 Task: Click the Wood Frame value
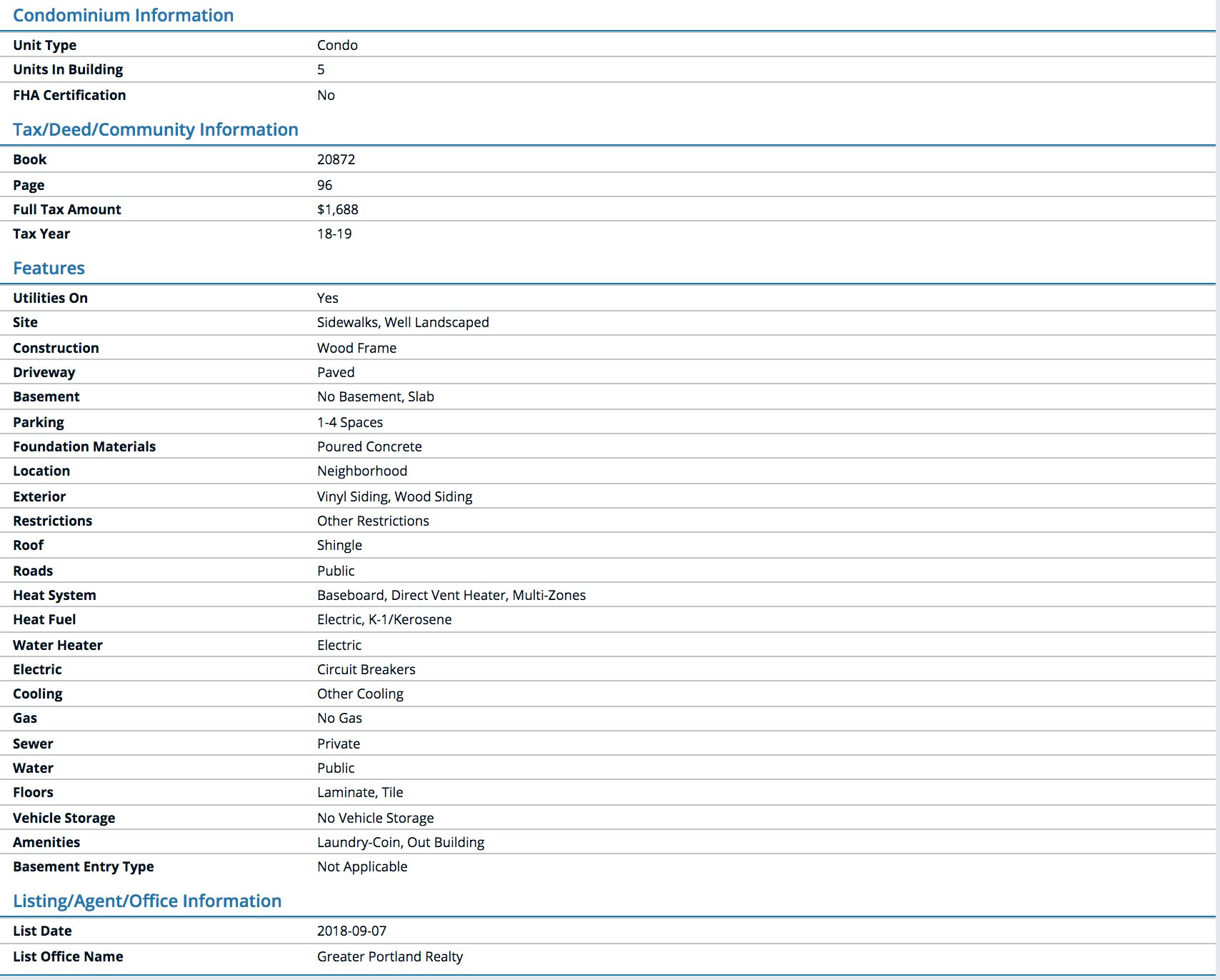click(x=356, y=348)
